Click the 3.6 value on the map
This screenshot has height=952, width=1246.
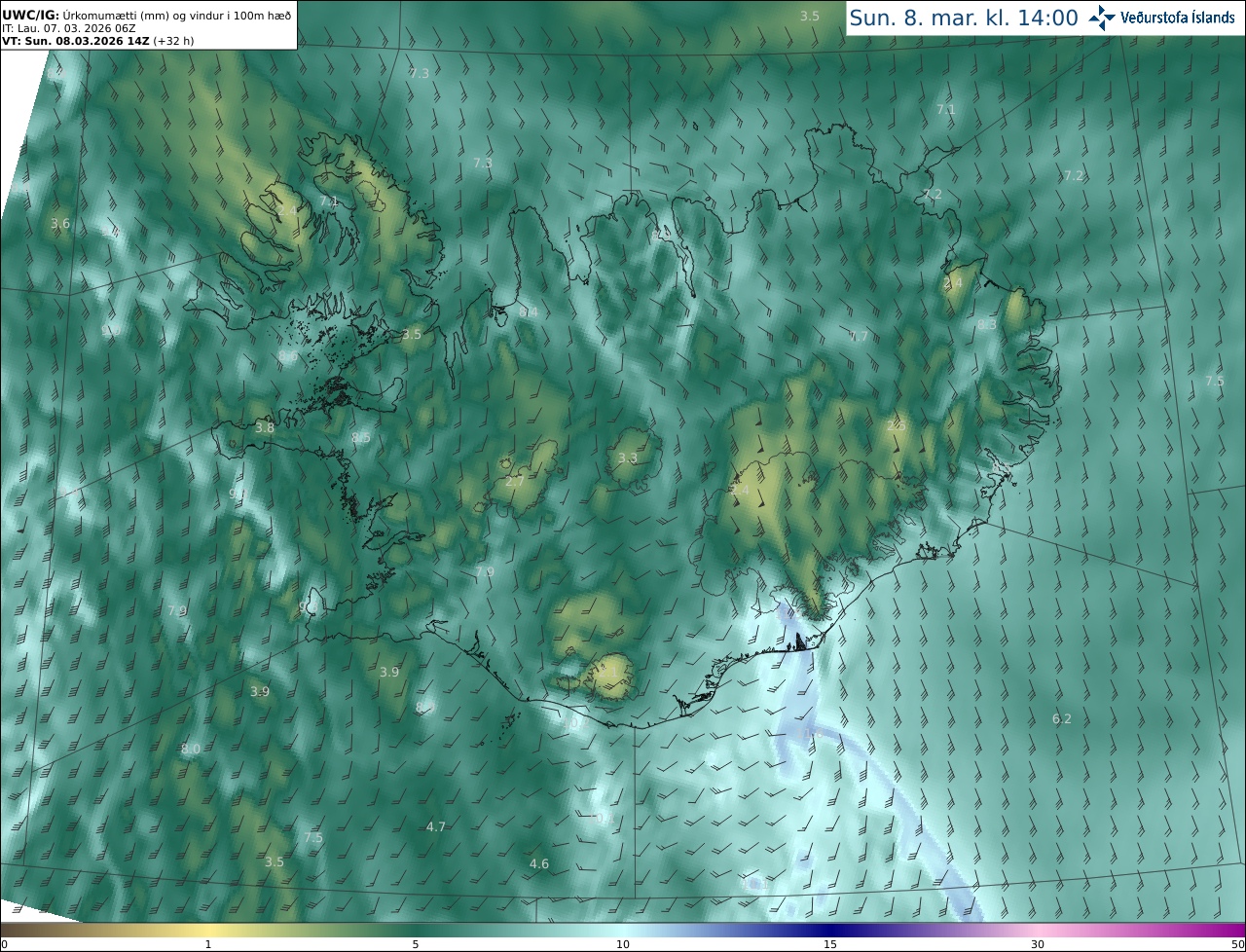tap(60, 224)
